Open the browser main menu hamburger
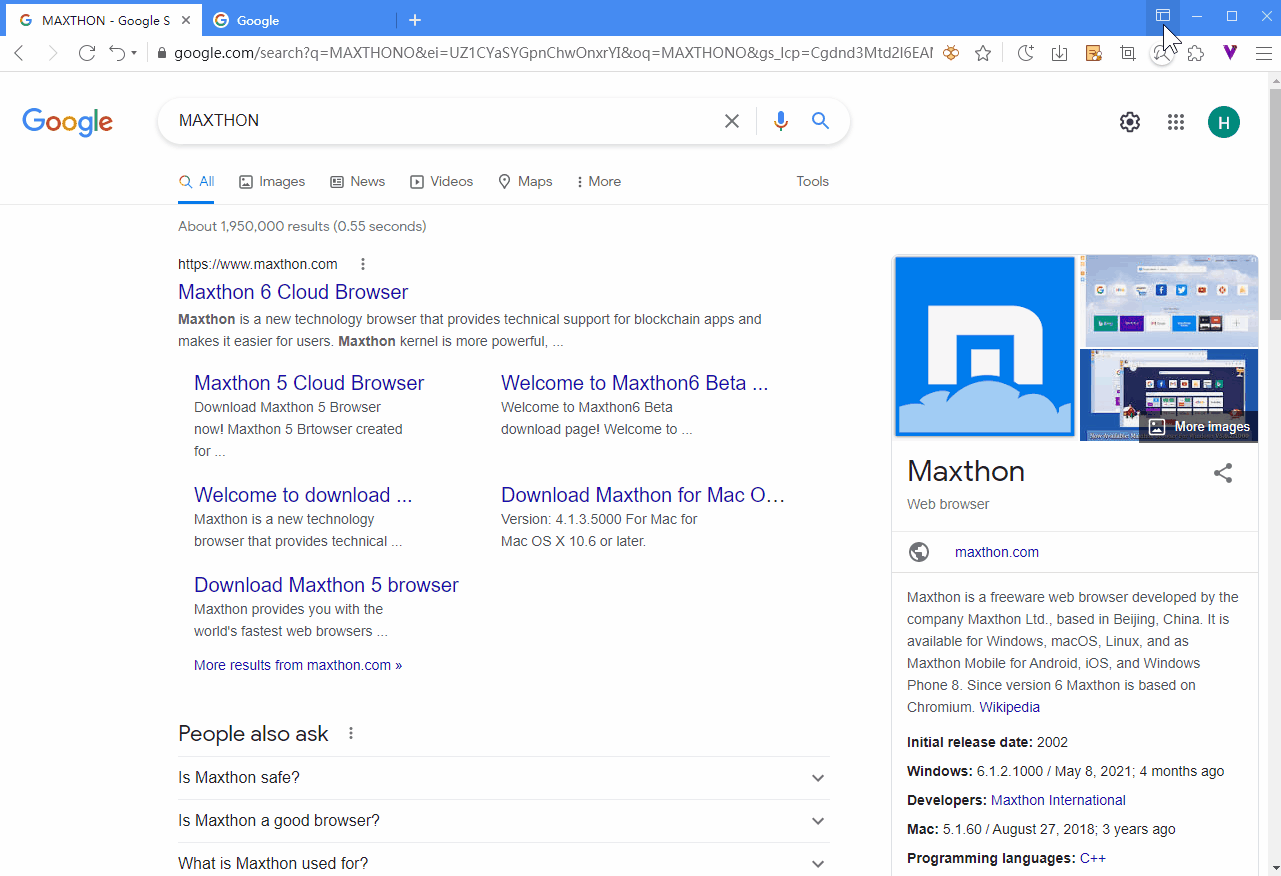 point(1264,53)
